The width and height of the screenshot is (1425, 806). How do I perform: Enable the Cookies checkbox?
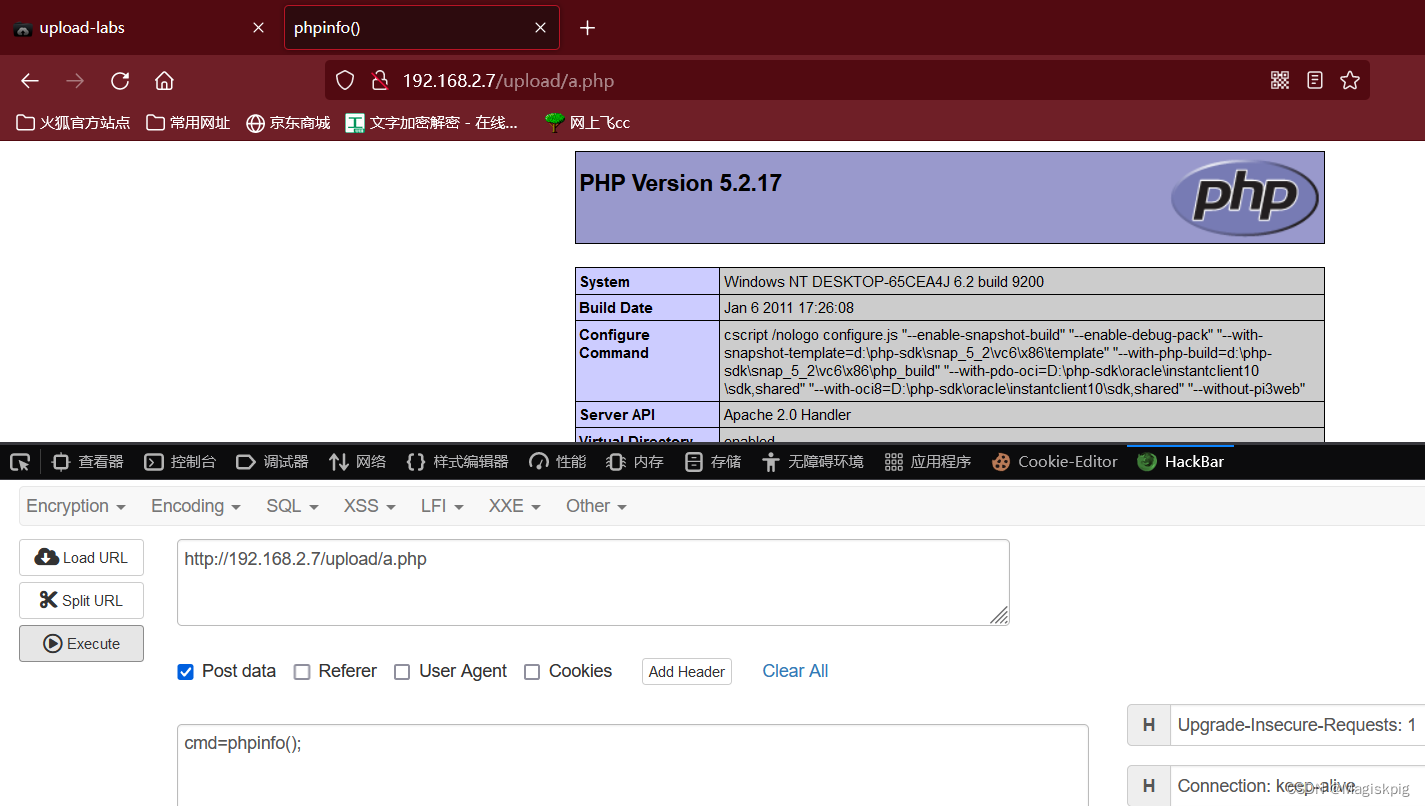tap(532, 671)
